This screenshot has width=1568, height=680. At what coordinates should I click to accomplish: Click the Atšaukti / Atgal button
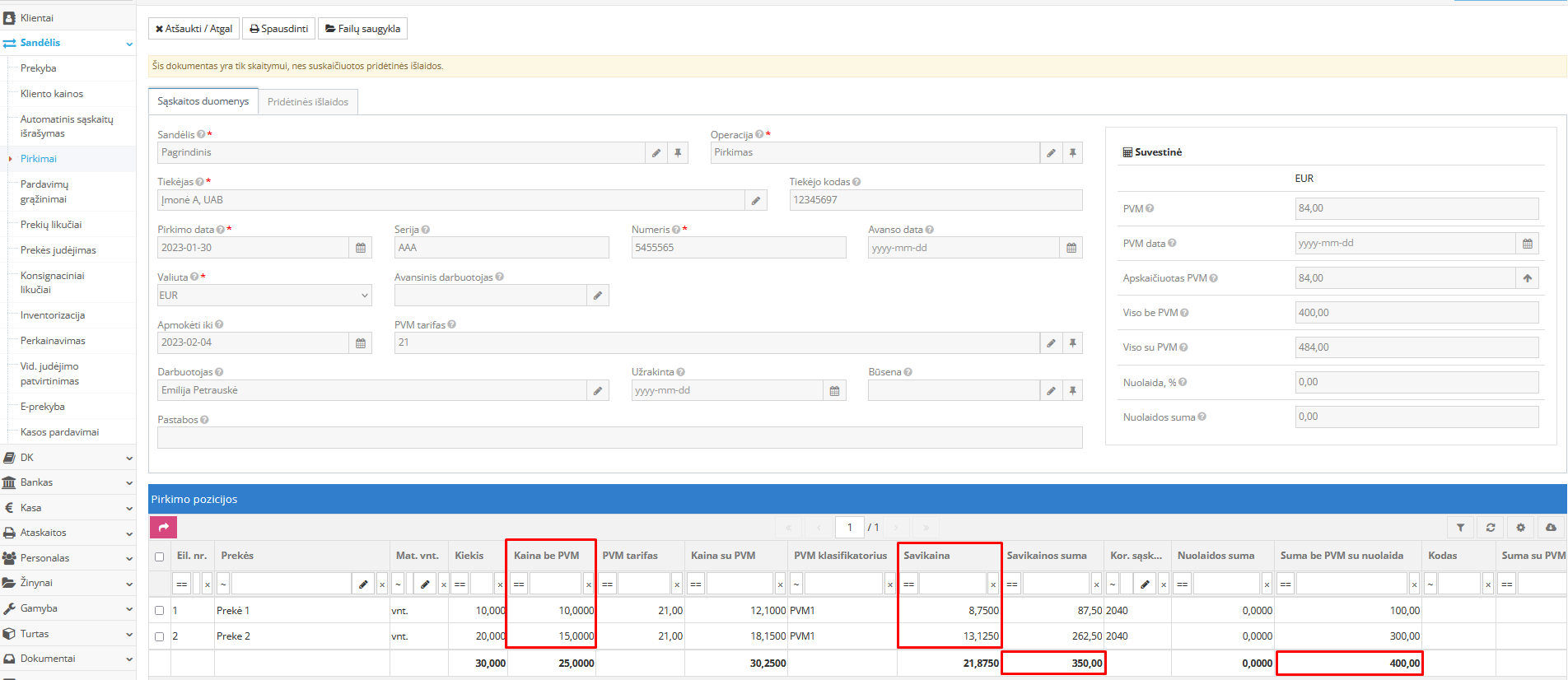194,29
